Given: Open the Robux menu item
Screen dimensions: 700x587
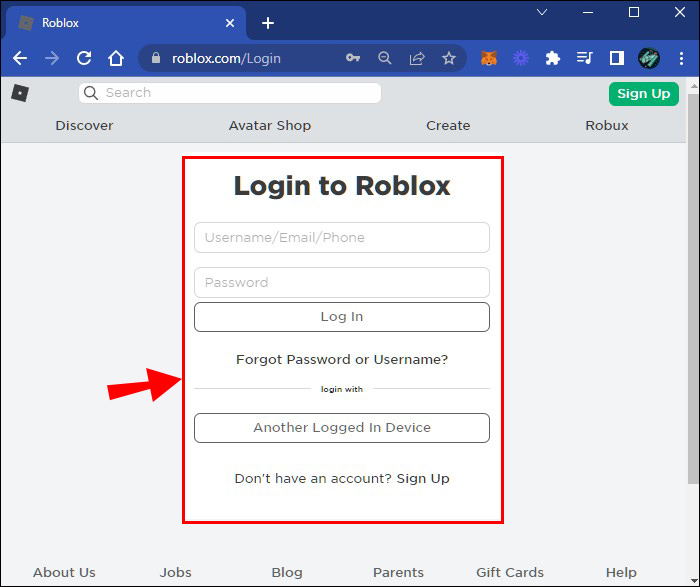Looking at the screenshot, I should tap(607, 125).
